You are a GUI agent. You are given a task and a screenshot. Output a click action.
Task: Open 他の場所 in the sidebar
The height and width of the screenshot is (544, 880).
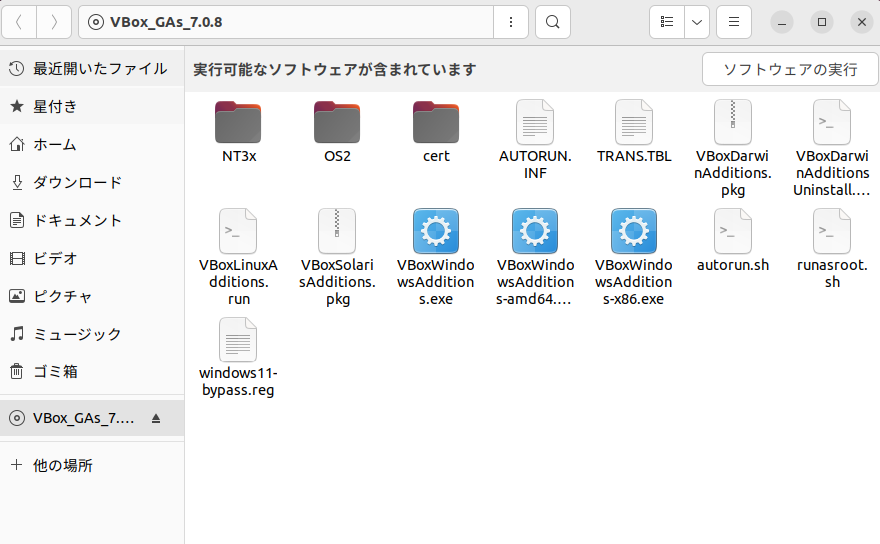(92, 465)
